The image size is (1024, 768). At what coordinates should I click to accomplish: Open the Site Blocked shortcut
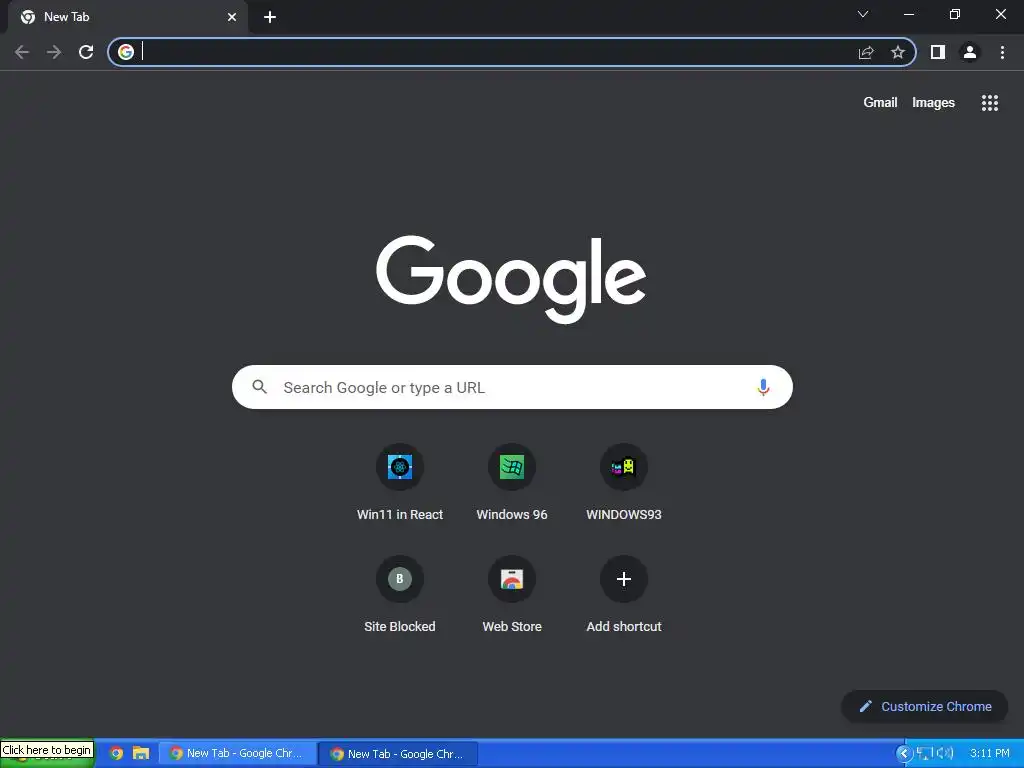click(x=400, y=594)
